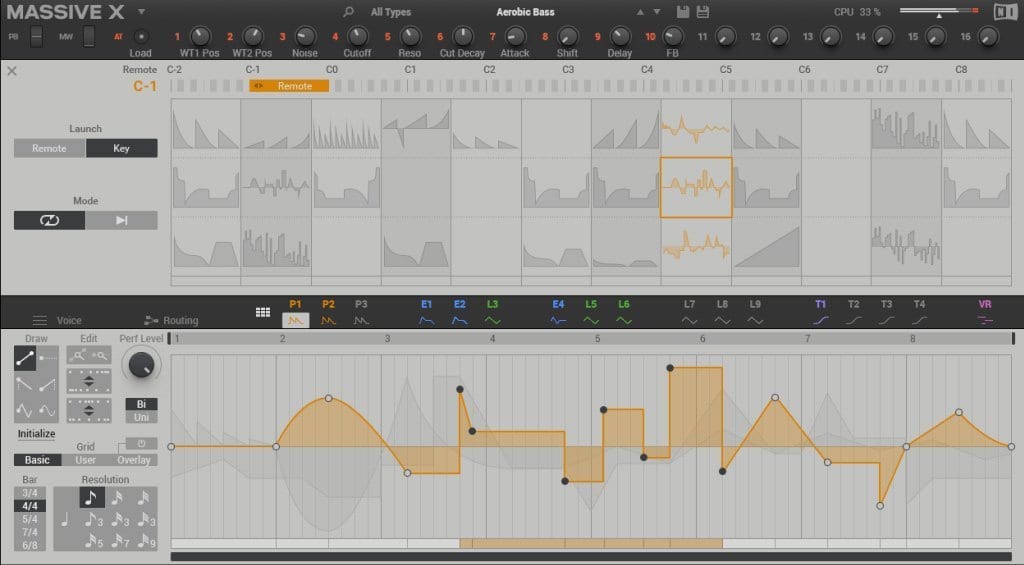The image size is (1024, 565).
Task: Open the L3 LFO tab
Action: point(492,313)
